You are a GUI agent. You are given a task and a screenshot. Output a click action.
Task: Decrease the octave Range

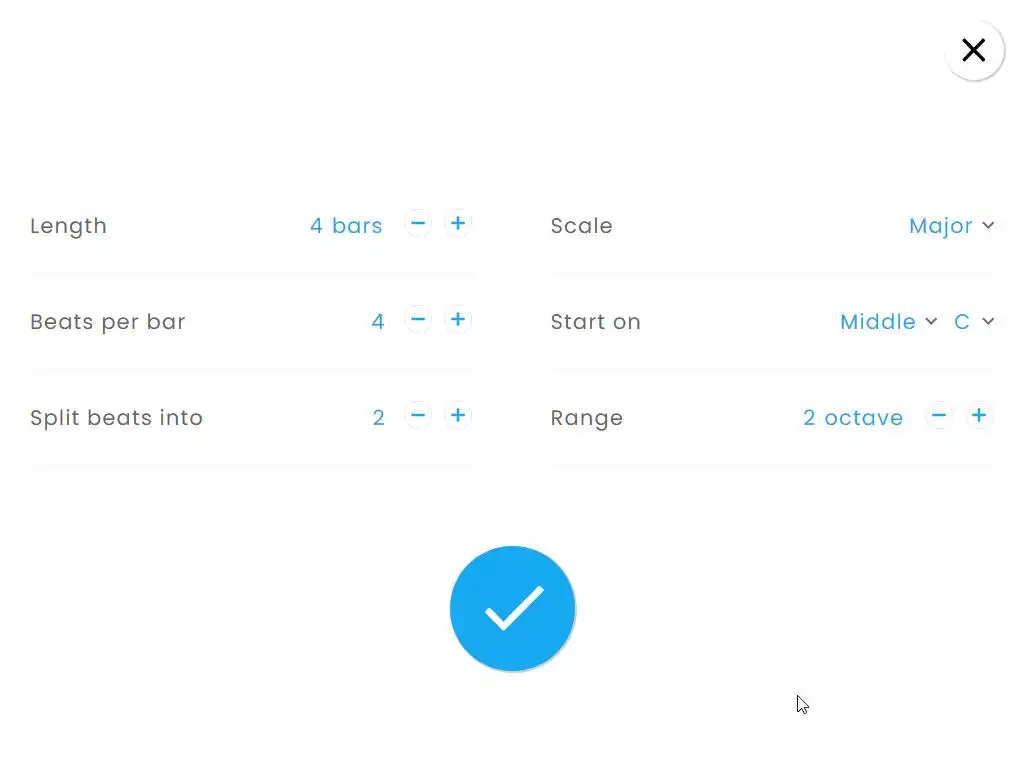click(x=939, y=416)
